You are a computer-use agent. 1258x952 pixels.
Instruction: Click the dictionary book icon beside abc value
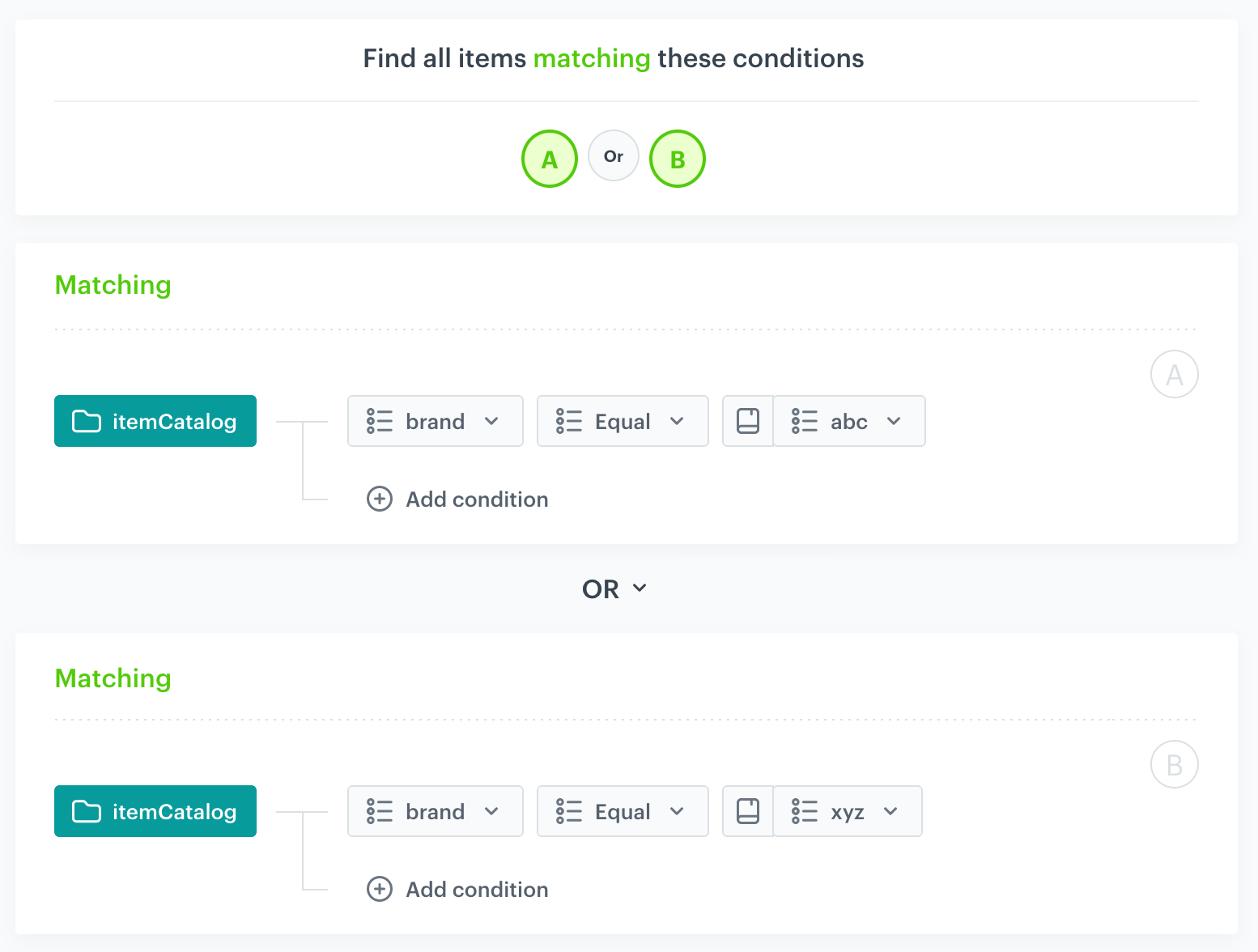click(747, 421)
